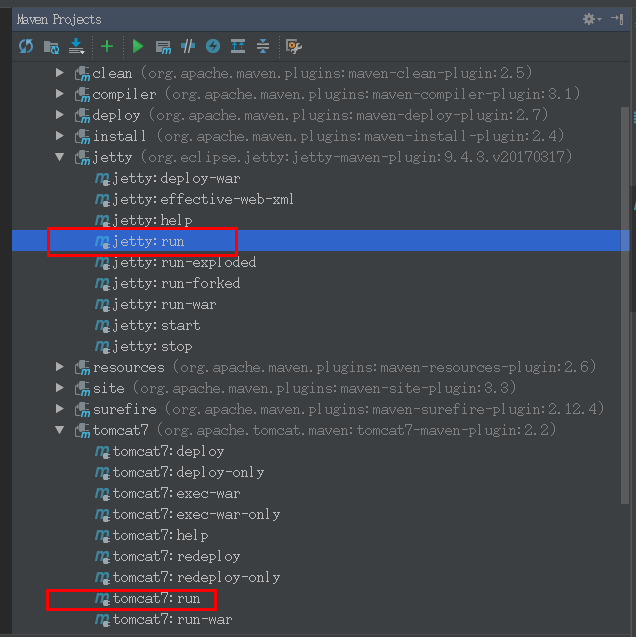Select jetty:stop goal
Image resolution: width=636 pixels, height=637 pixels.
tap(143, 347)
